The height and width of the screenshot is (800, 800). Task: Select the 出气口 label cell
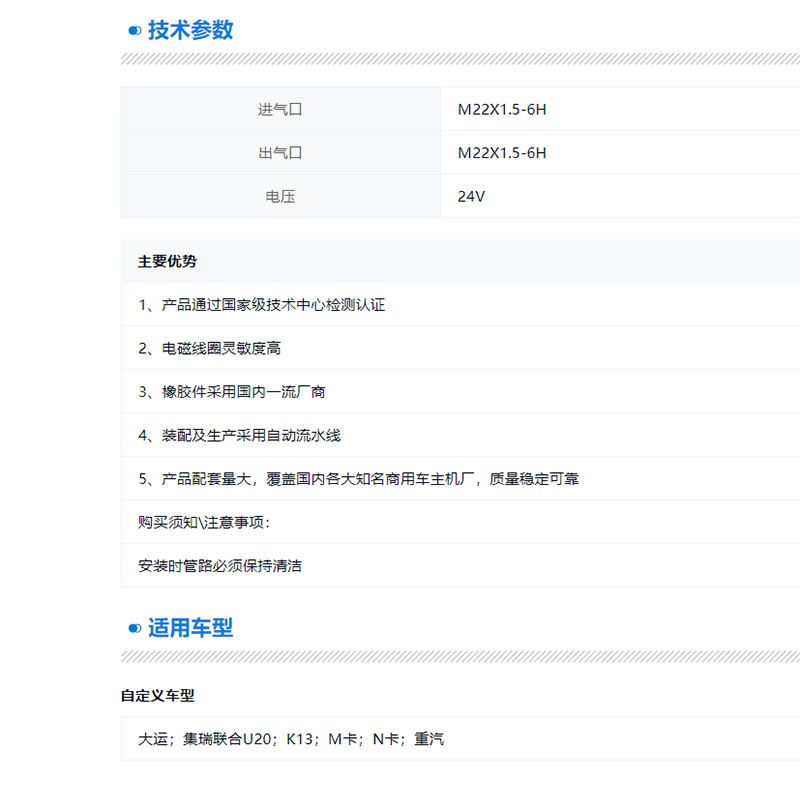point(280,153)
